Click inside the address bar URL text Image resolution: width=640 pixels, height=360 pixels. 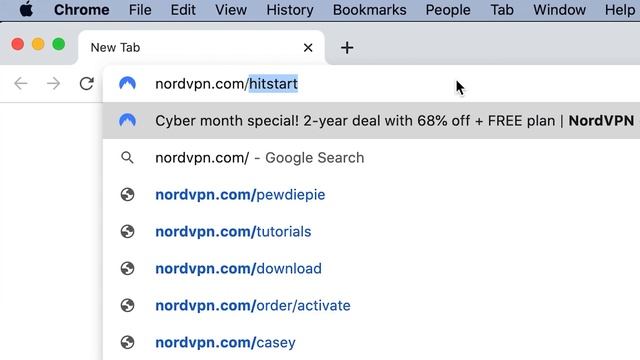click(227, 84)
